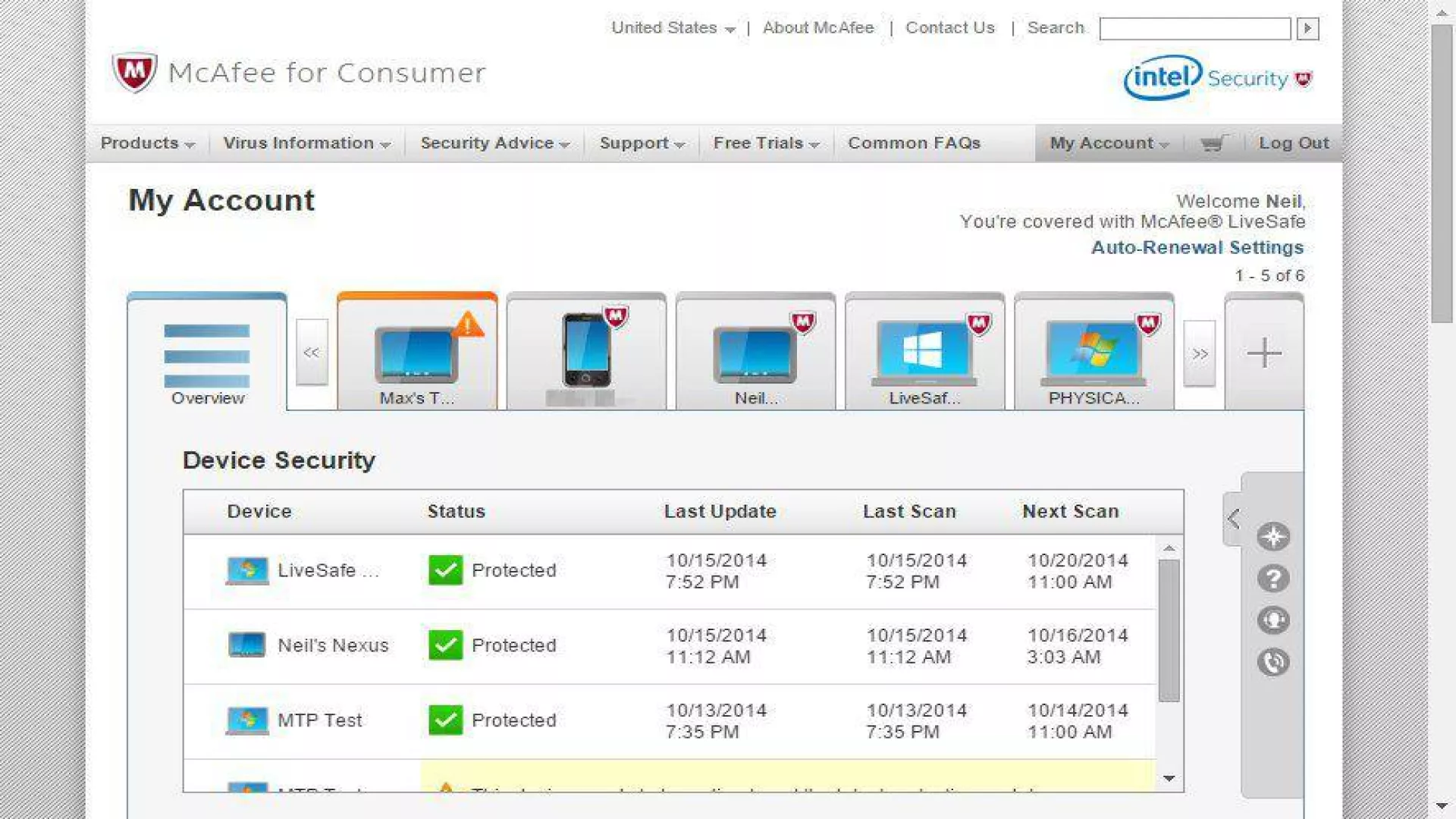Open Common FAQs menu item
Screen dimensions: 1456x819
point(914,143)
